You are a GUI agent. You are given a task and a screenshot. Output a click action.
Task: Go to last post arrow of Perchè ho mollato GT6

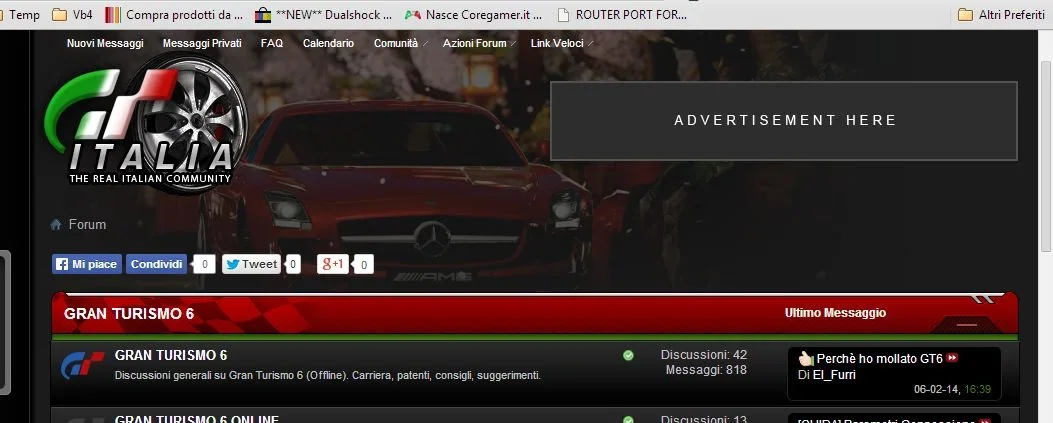[952, 358]
